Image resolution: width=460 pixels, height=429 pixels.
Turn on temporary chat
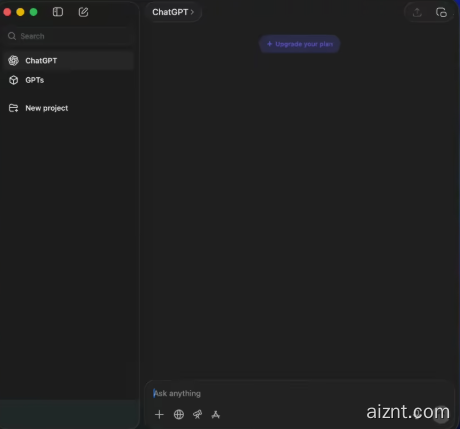pyautogui.click(x=441, y=13)
